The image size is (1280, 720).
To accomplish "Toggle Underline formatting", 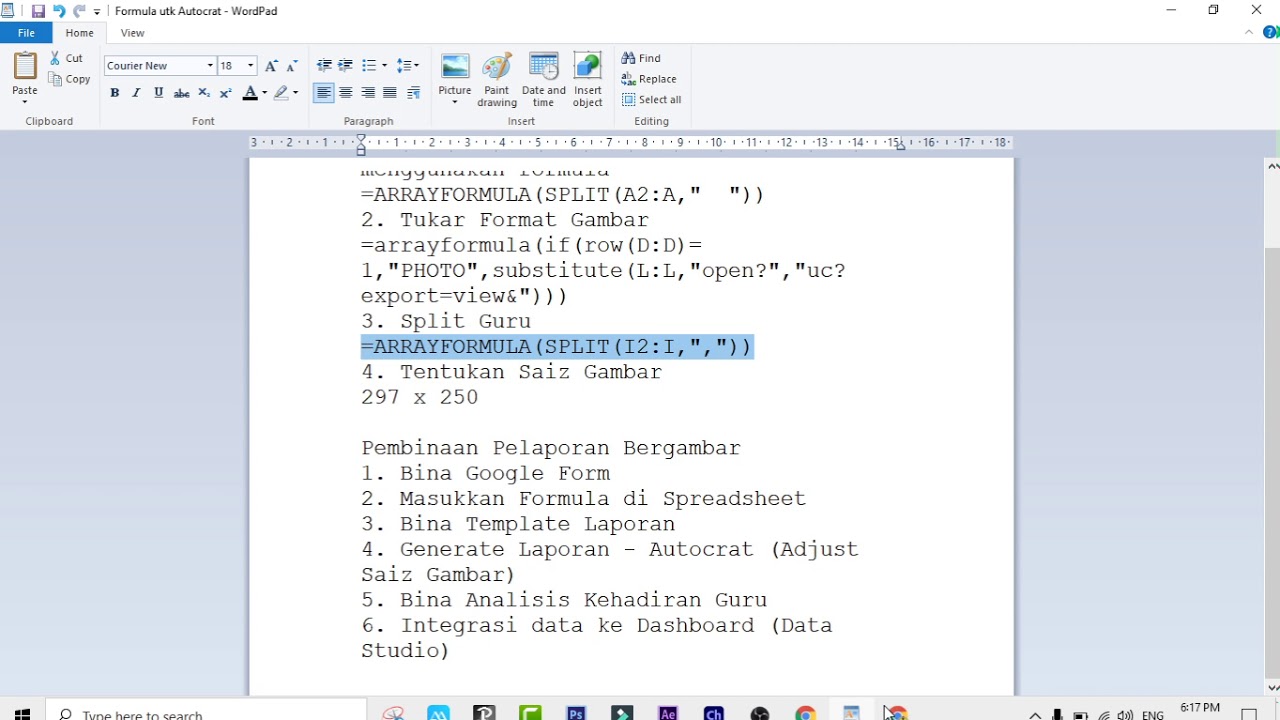I will [158, 93].
